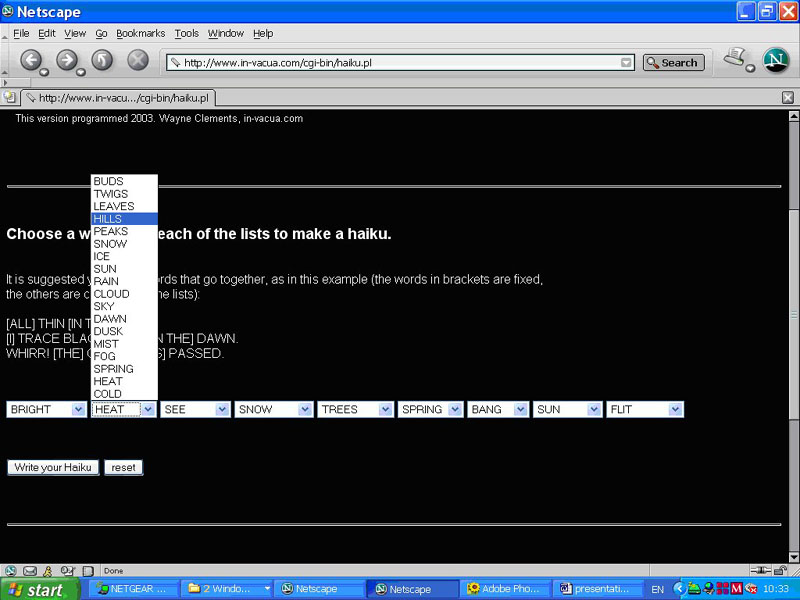Choose RAIN from the open list
The width and height of the screenshot is (800, 600).
(x=124, y=281)
